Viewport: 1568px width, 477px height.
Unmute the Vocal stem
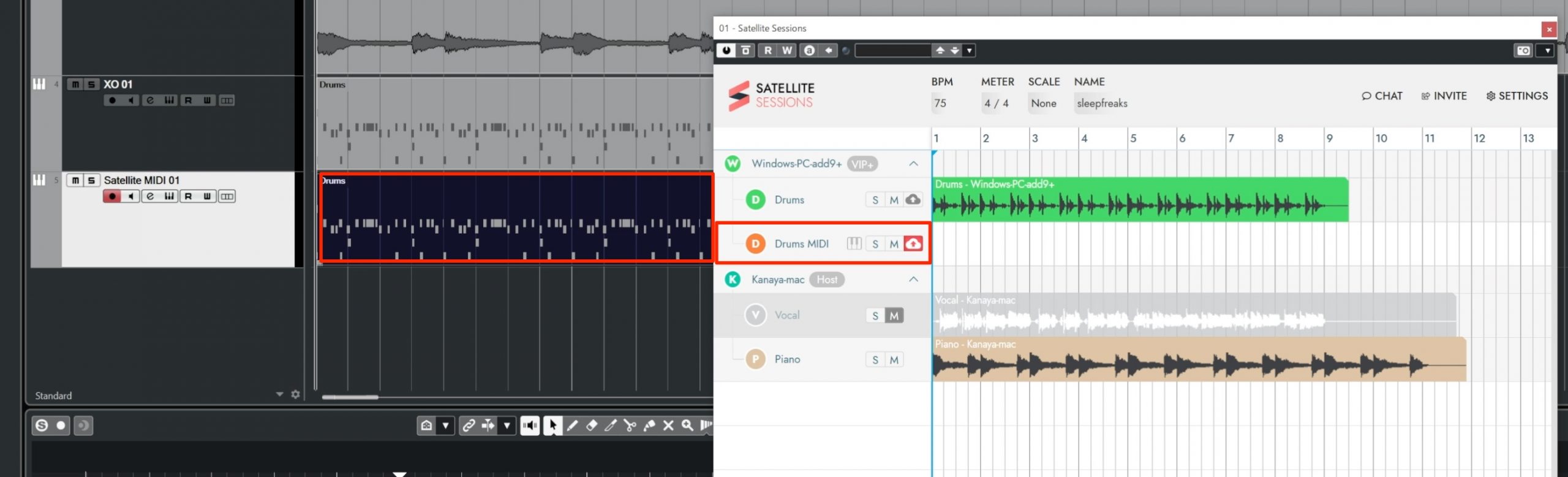click(x=894, y=316)
